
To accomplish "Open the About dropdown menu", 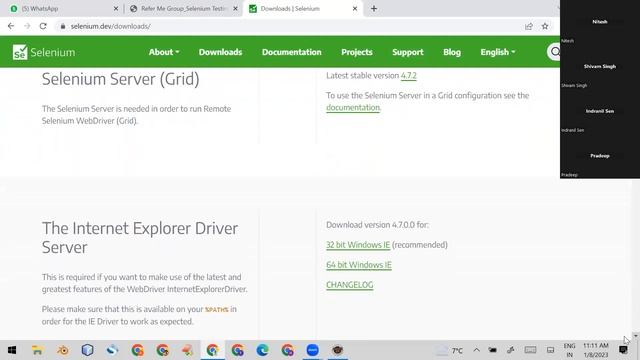I will [164, 52].
